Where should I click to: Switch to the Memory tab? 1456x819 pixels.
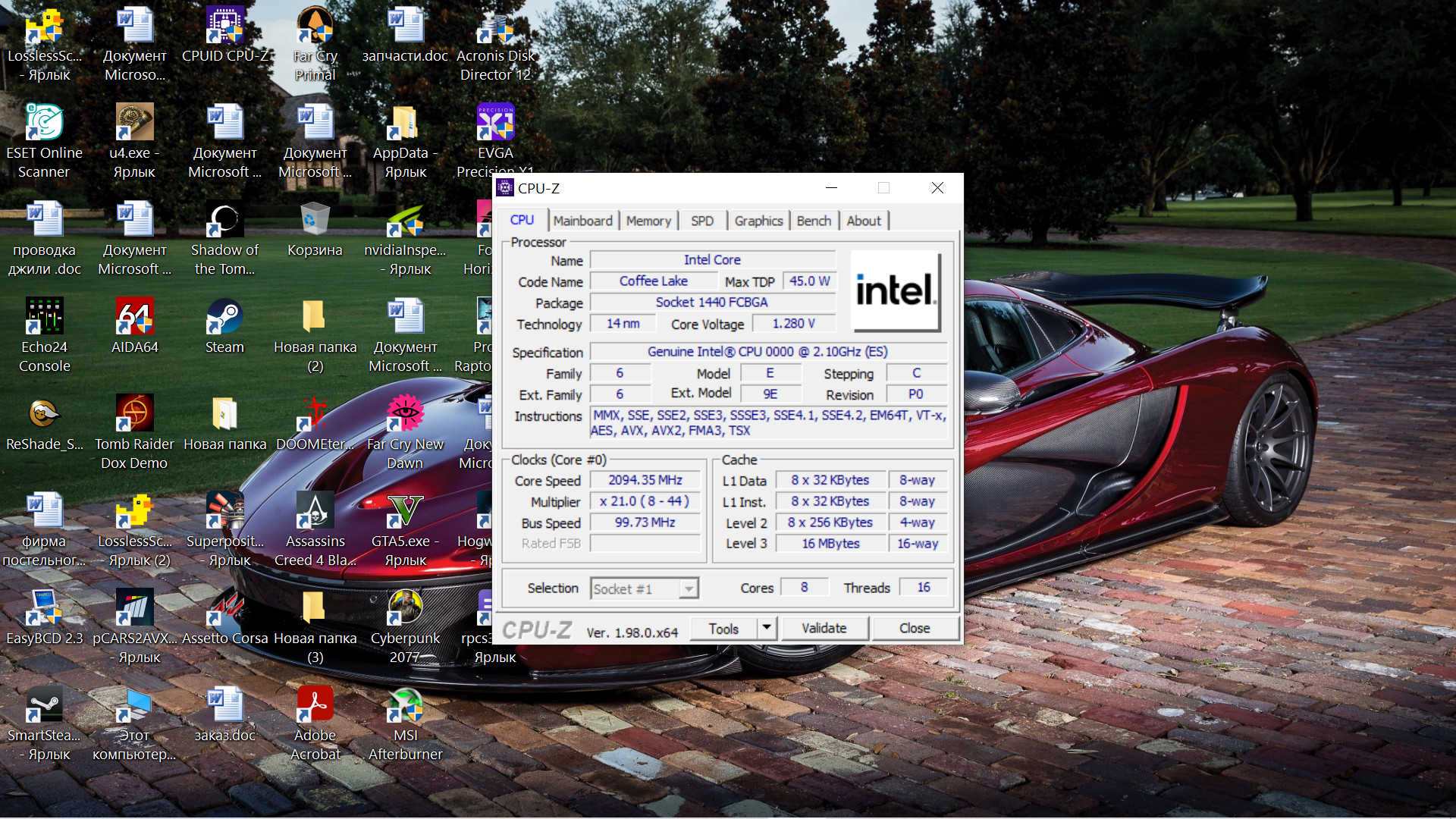[648, 221]
